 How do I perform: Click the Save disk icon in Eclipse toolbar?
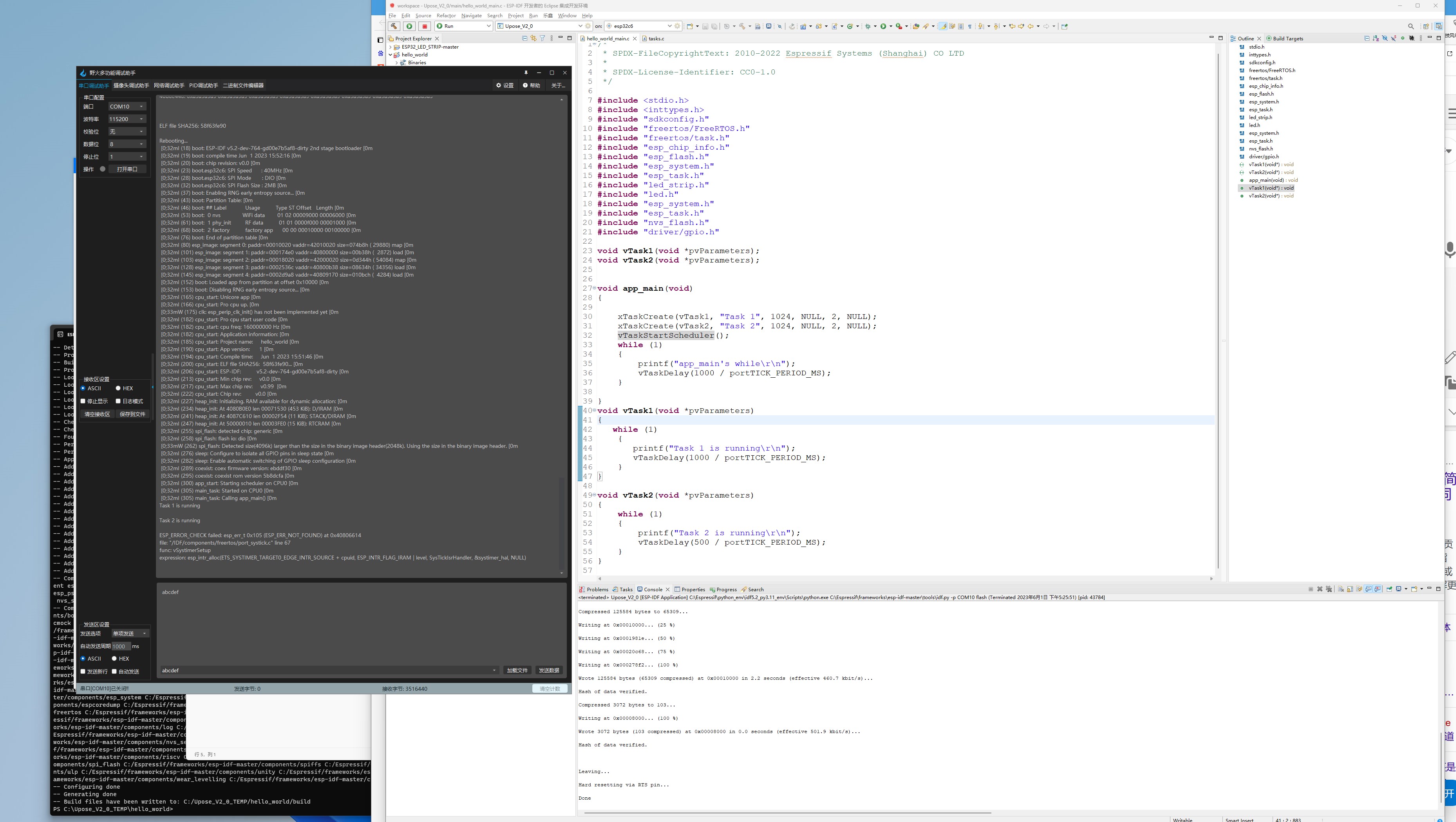pyautogui.click(x=705, y=26)
